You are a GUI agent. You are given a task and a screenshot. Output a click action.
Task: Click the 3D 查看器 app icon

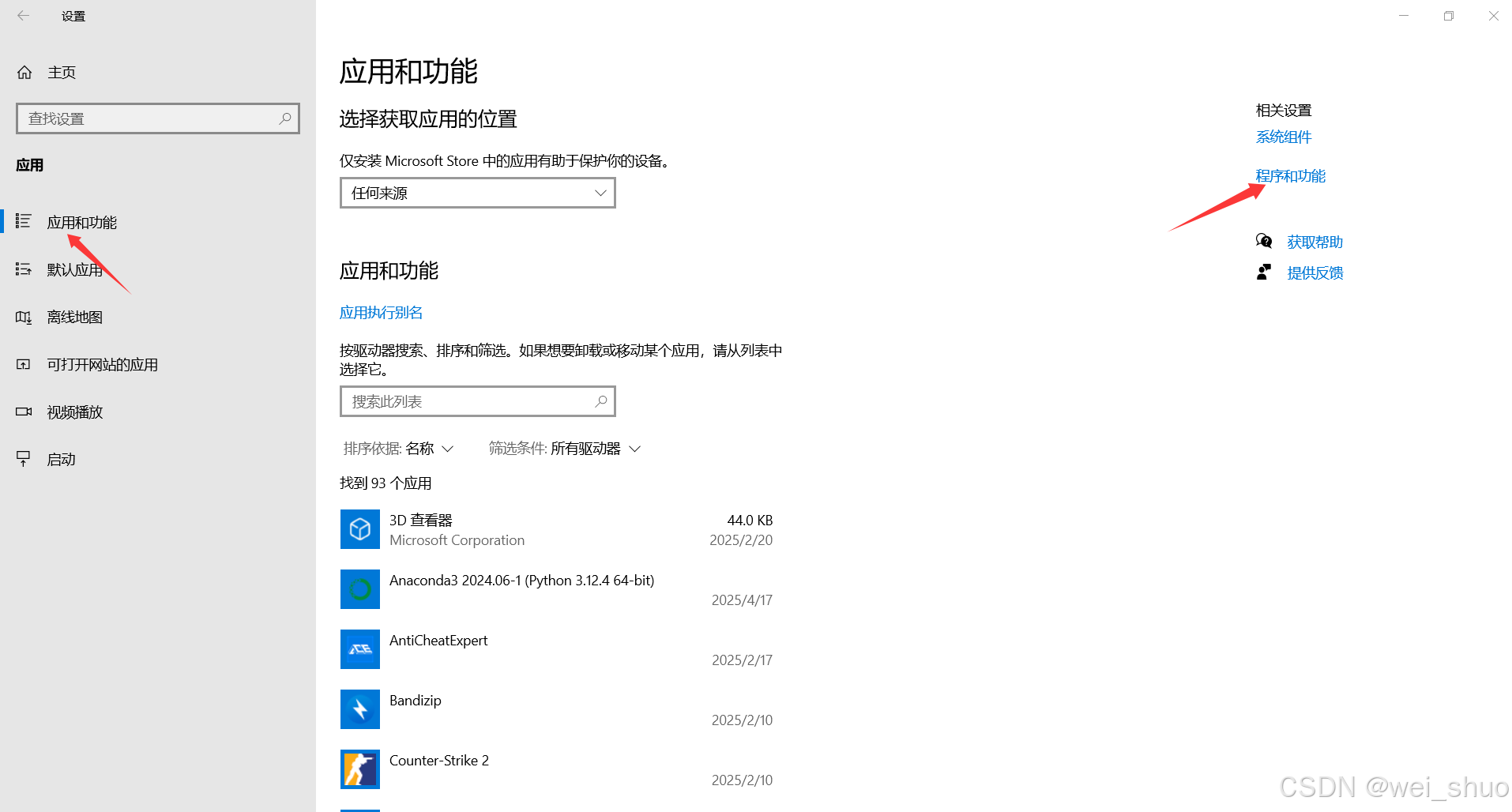click(x=360, y=529)
